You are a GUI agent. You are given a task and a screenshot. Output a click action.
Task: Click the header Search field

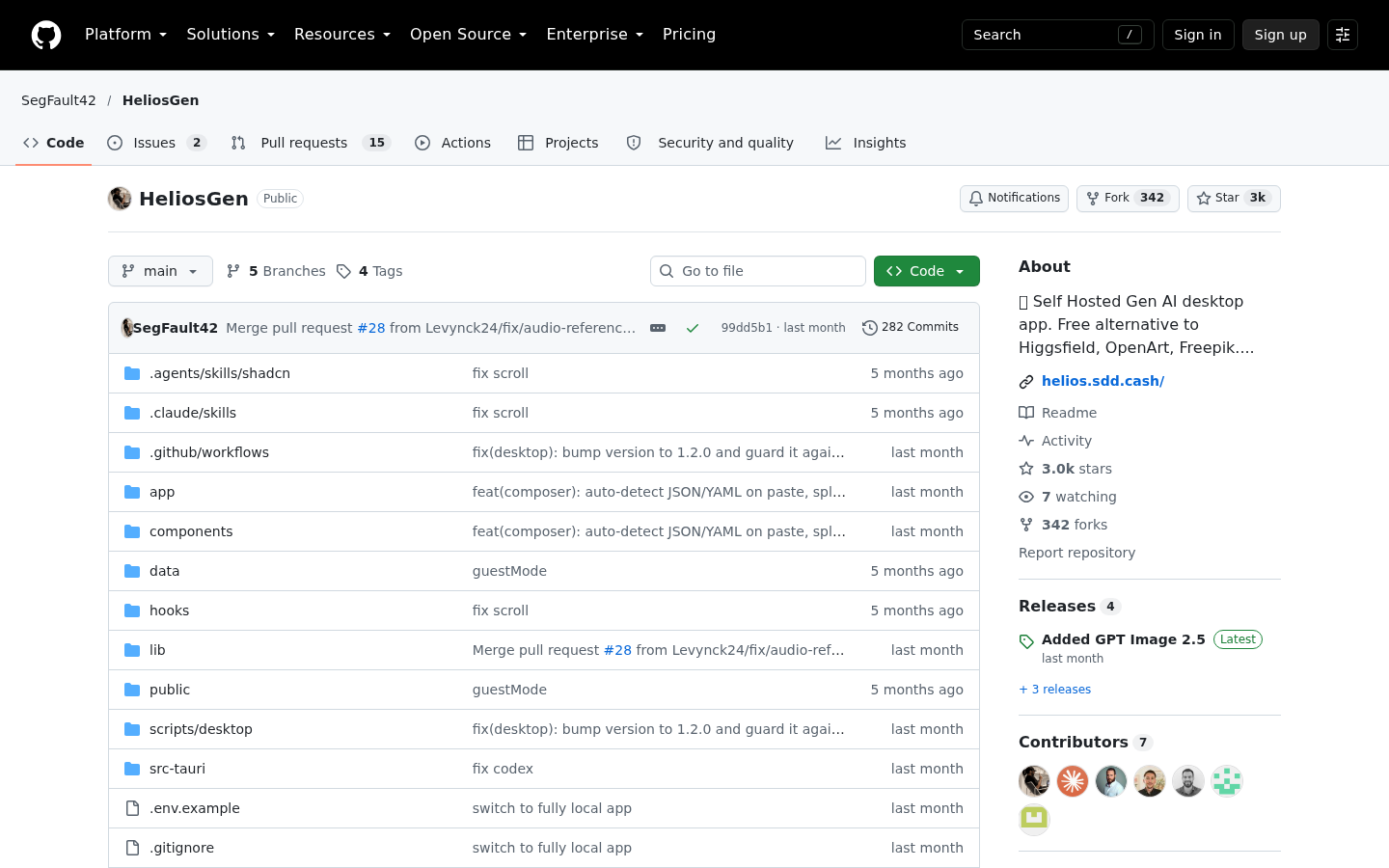point(1057,35)
